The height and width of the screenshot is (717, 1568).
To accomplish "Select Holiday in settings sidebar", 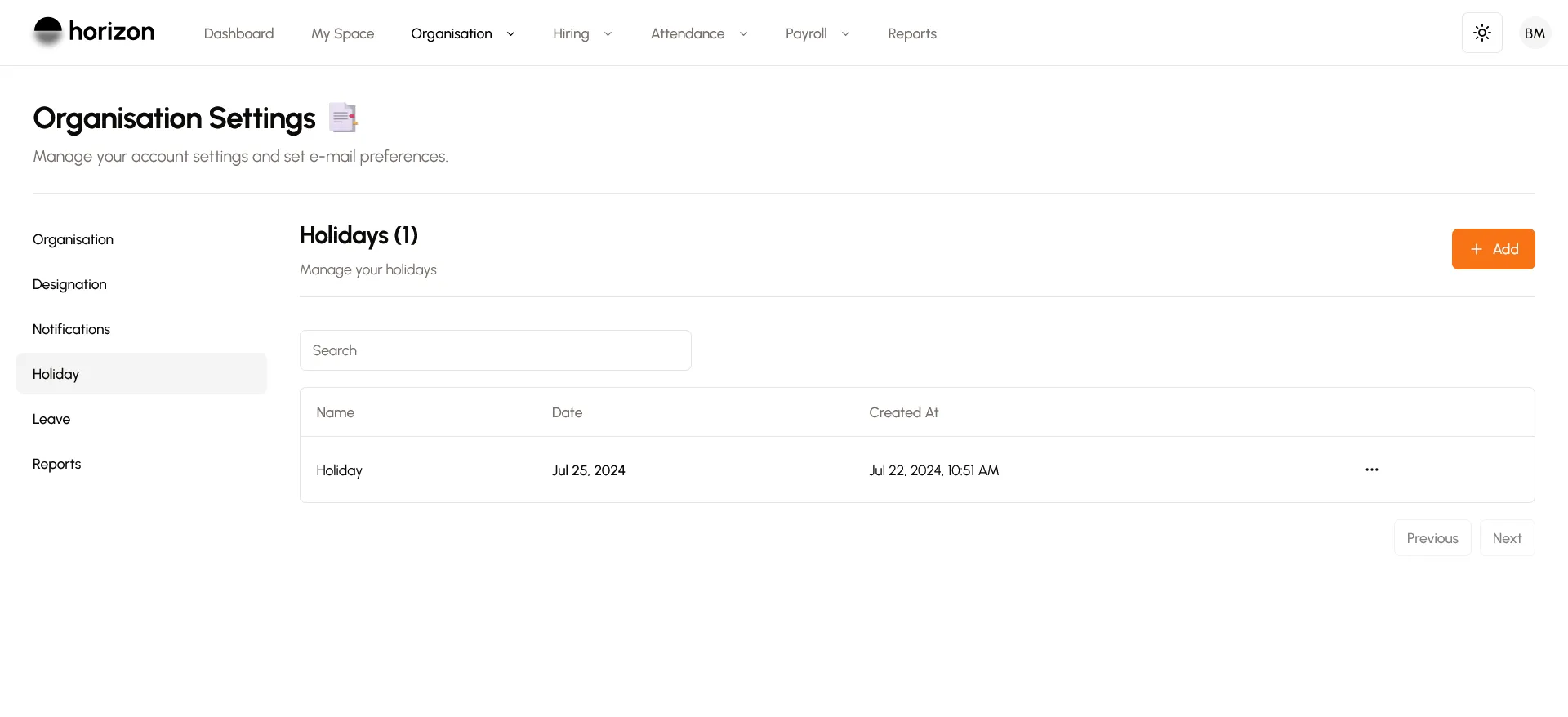I will [x=141, y=373].
